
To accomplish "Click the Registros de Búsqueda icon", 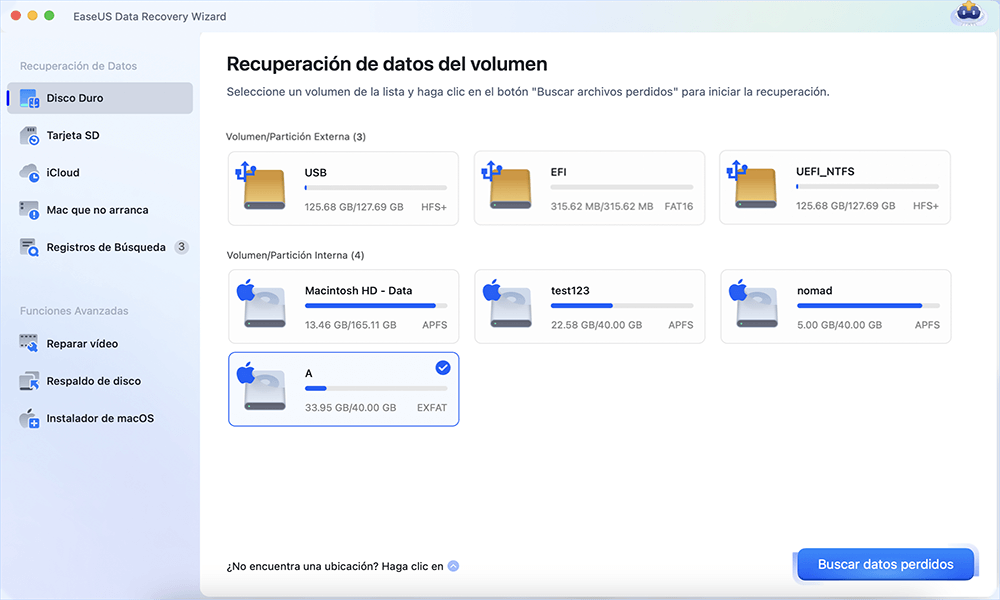I will (x=29, y=247).
